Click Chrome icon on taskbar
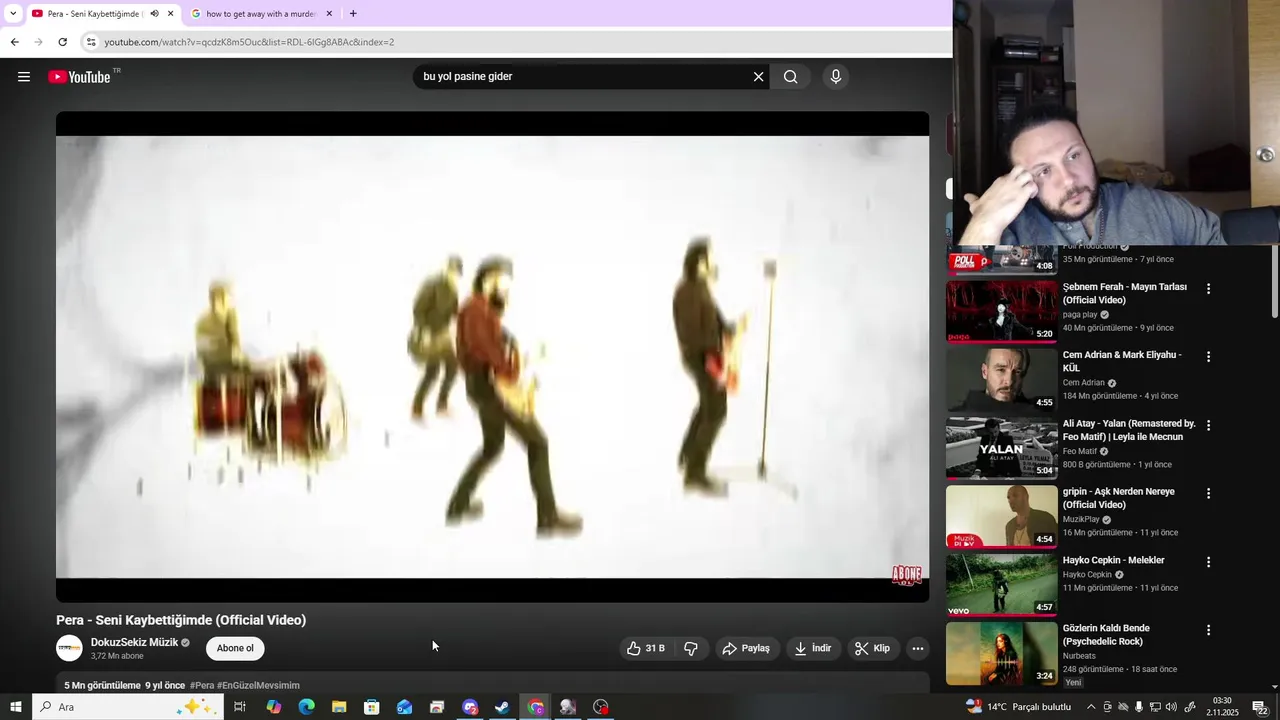Image resolution: width=1280 pixels, height=720 pixels. point(536,707)
